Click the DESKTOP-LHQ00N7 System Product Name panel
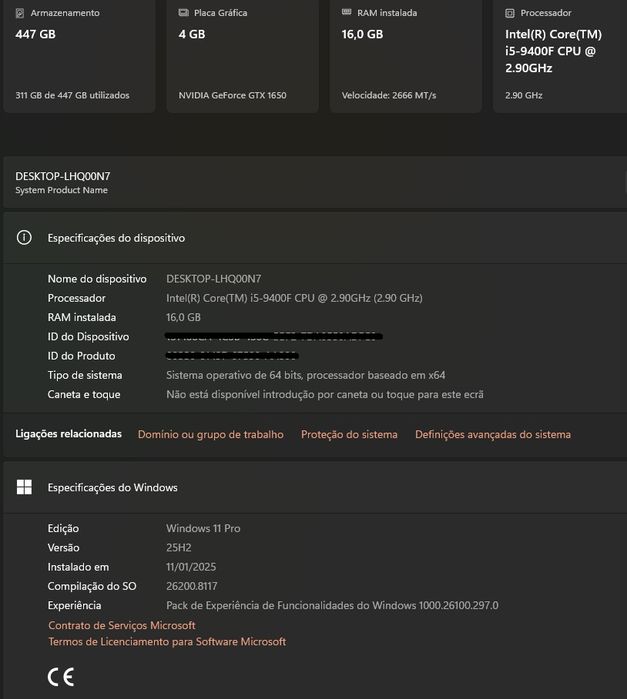This screenshot has height=699, width=627. (x=315, y=182)
